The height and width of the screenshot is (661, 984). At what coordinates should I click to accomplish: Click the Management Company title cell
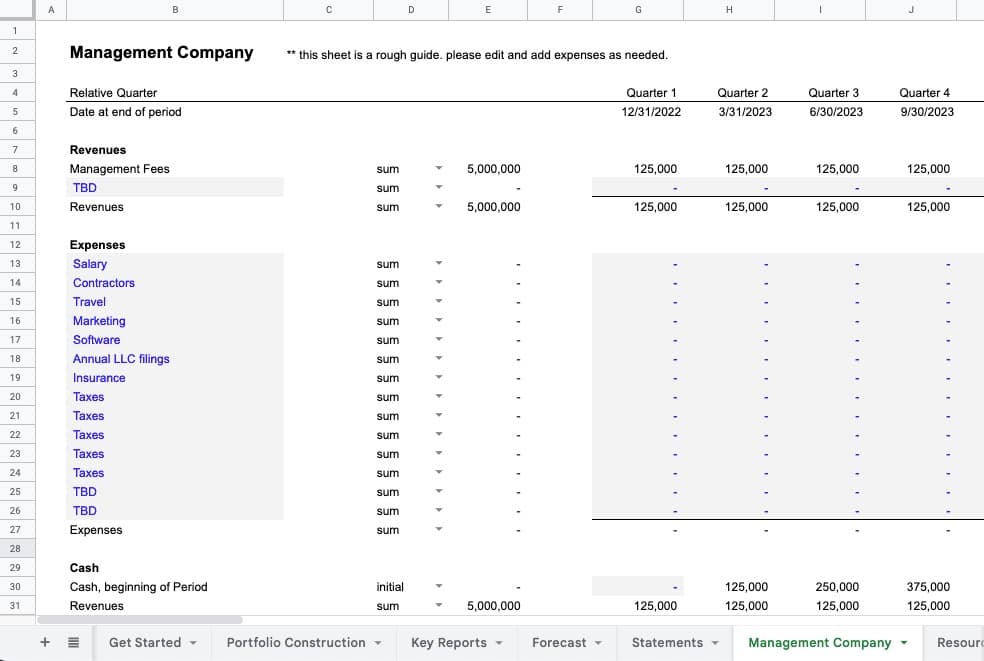tap(161, 53)
